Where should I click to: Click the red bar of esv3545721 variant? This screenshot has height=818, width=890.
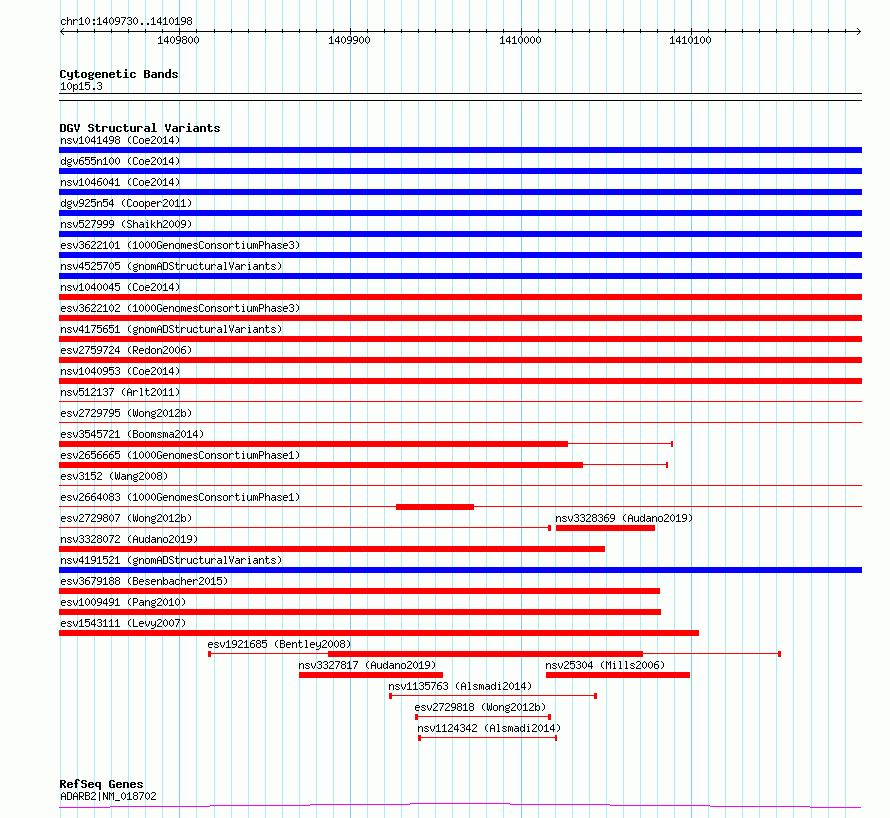[313, 444]
